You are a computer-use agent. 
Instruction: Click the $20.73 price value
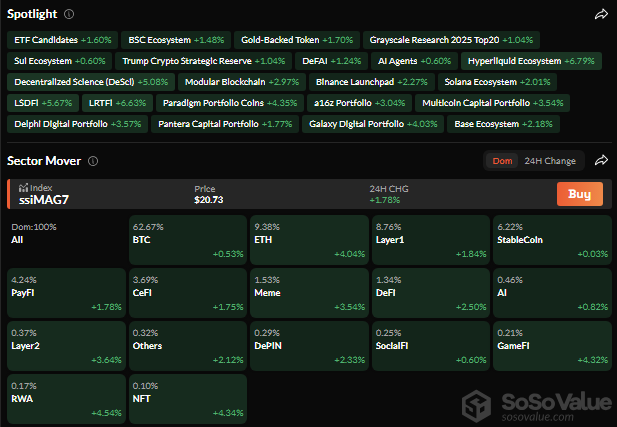209,200
